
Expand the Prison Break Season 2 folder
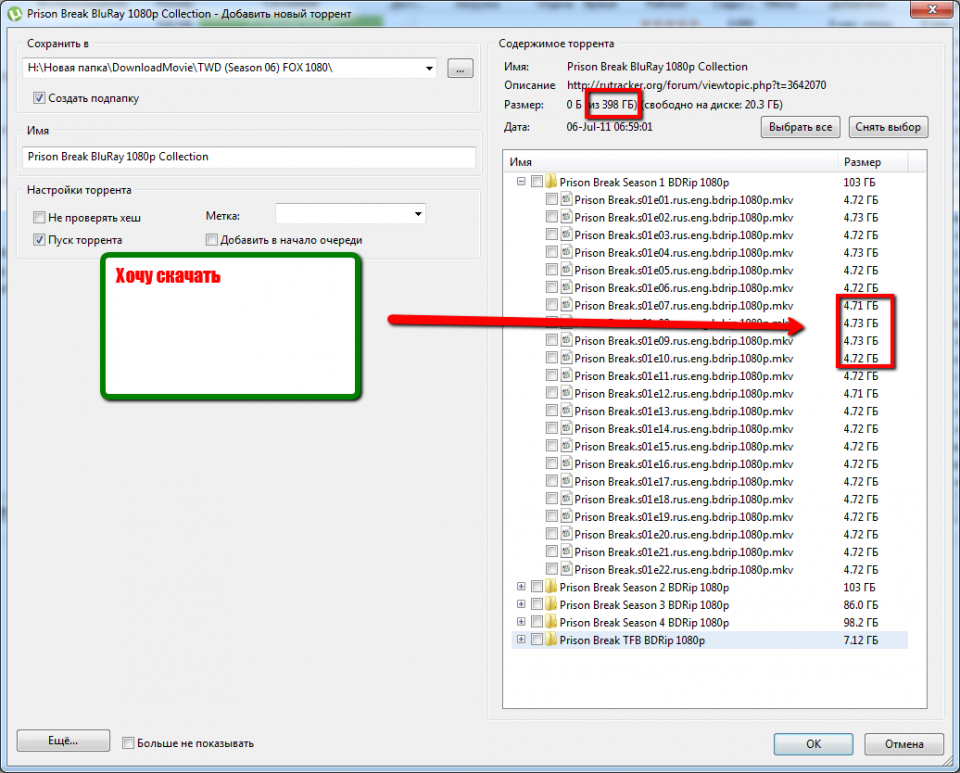coord(521,587)
